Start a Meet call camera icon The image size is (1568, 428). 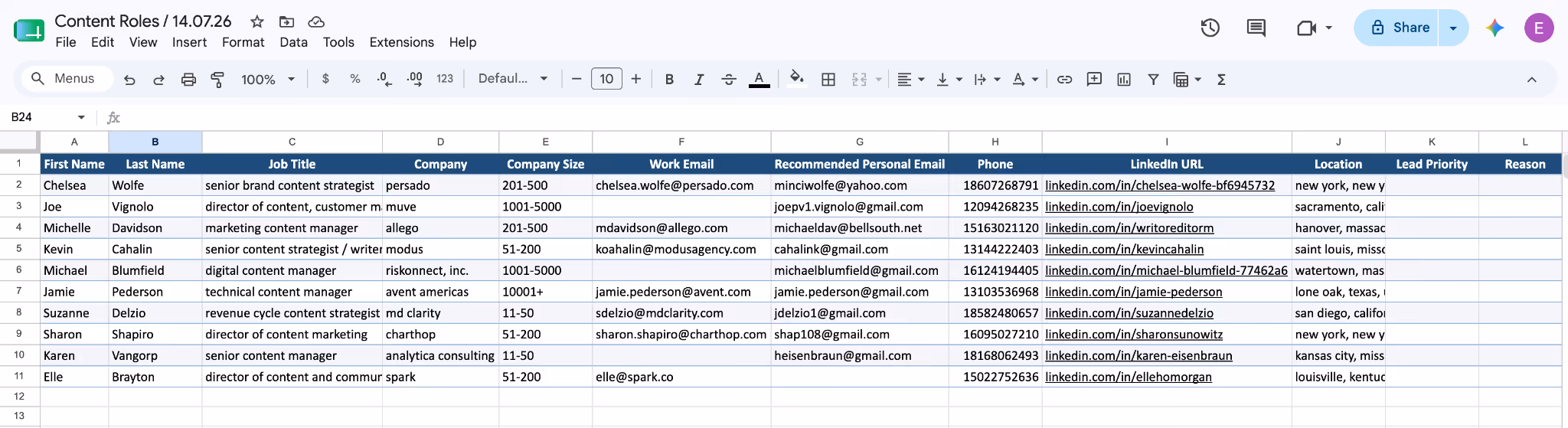1306,28
